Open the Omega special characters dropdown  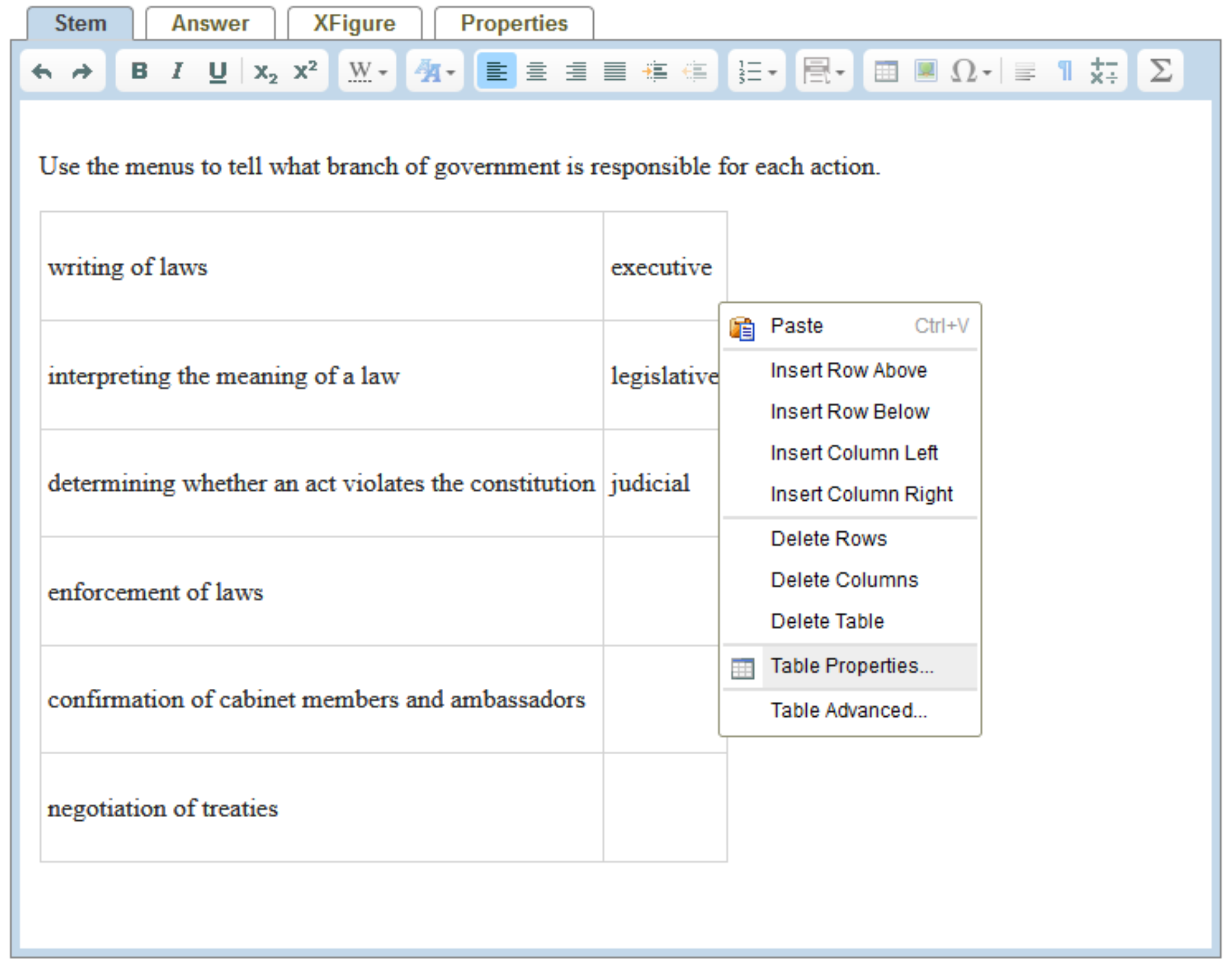(970, 72)
